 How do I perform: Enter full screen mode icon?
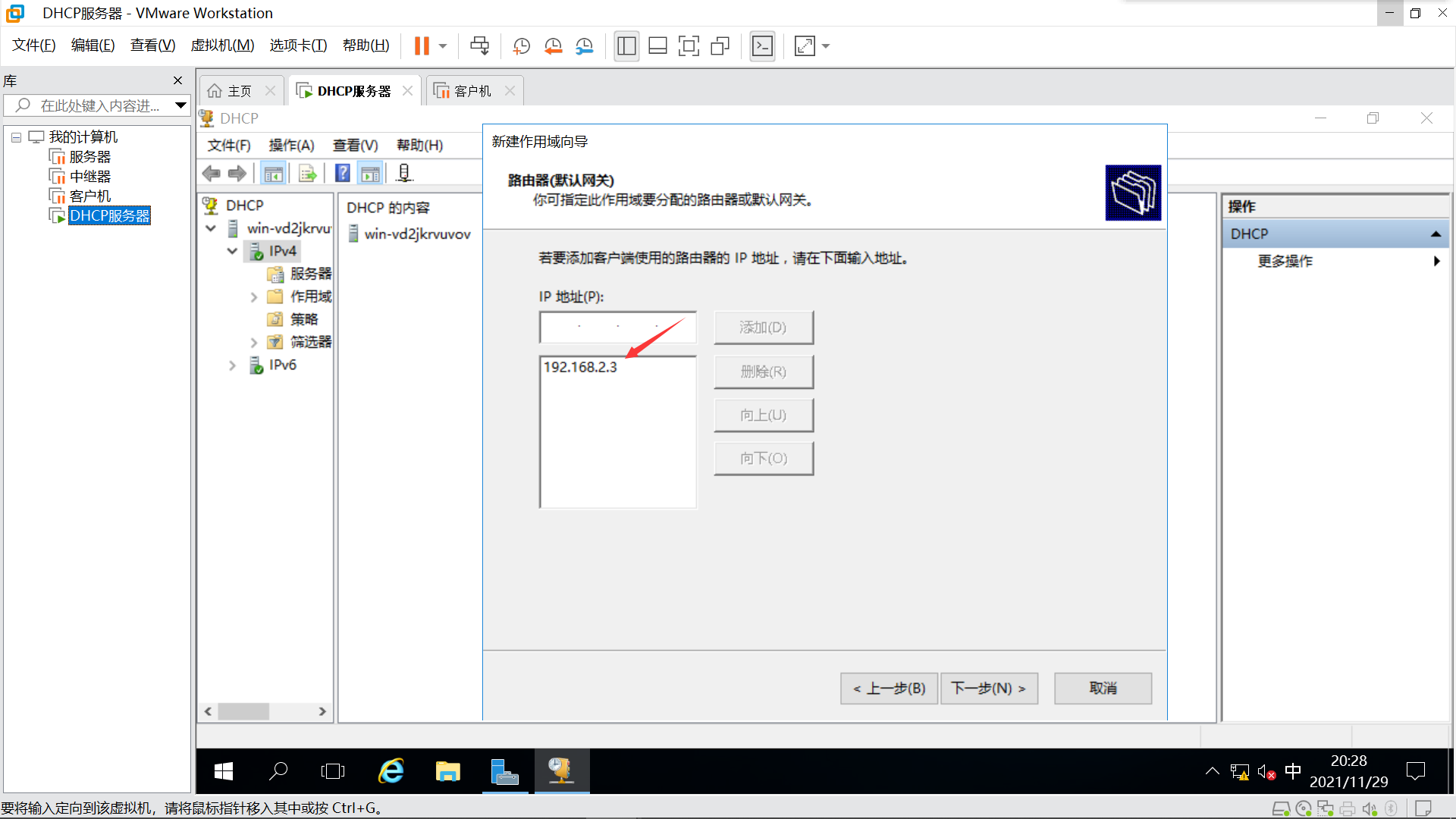689,46
